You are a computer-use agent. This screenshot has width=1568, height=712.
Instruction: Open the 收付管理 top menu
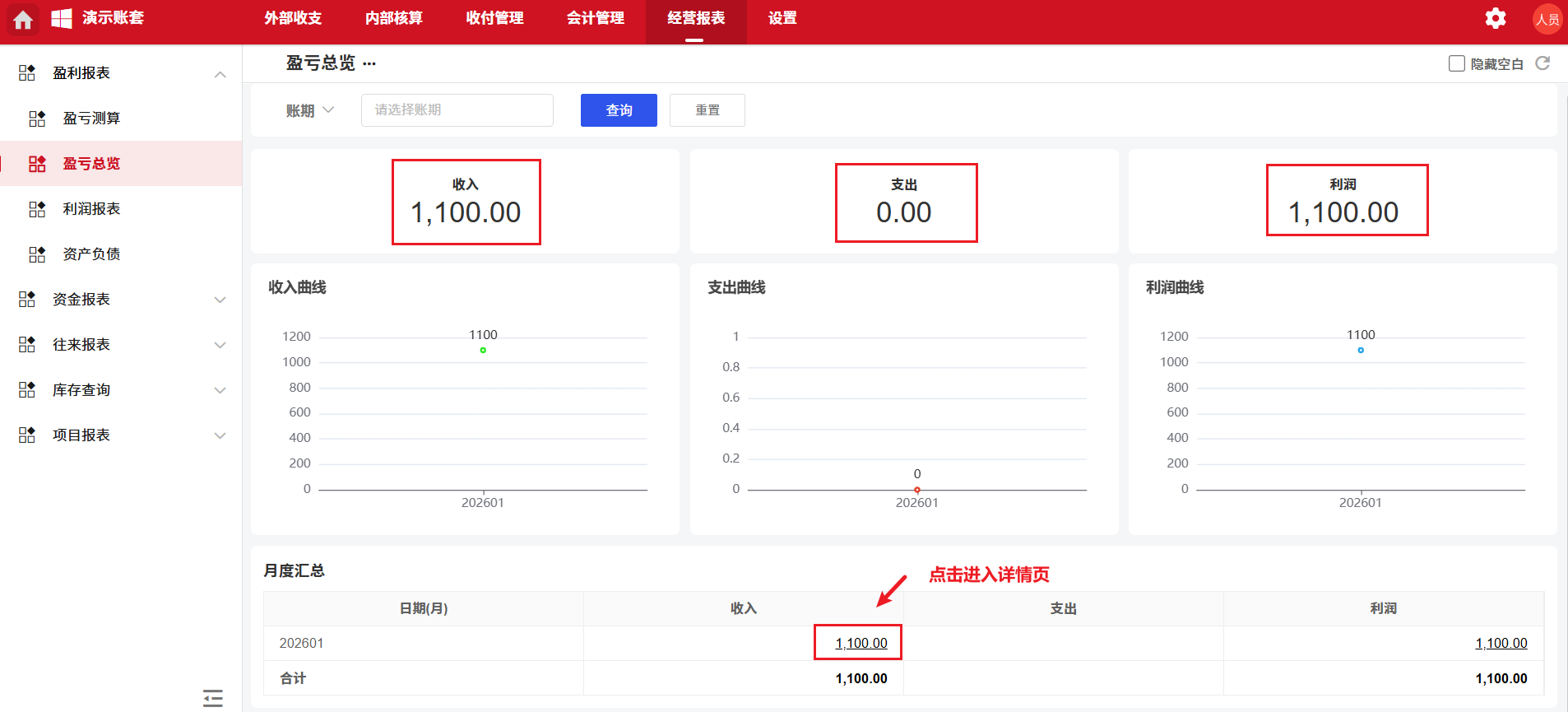[494, 18]
